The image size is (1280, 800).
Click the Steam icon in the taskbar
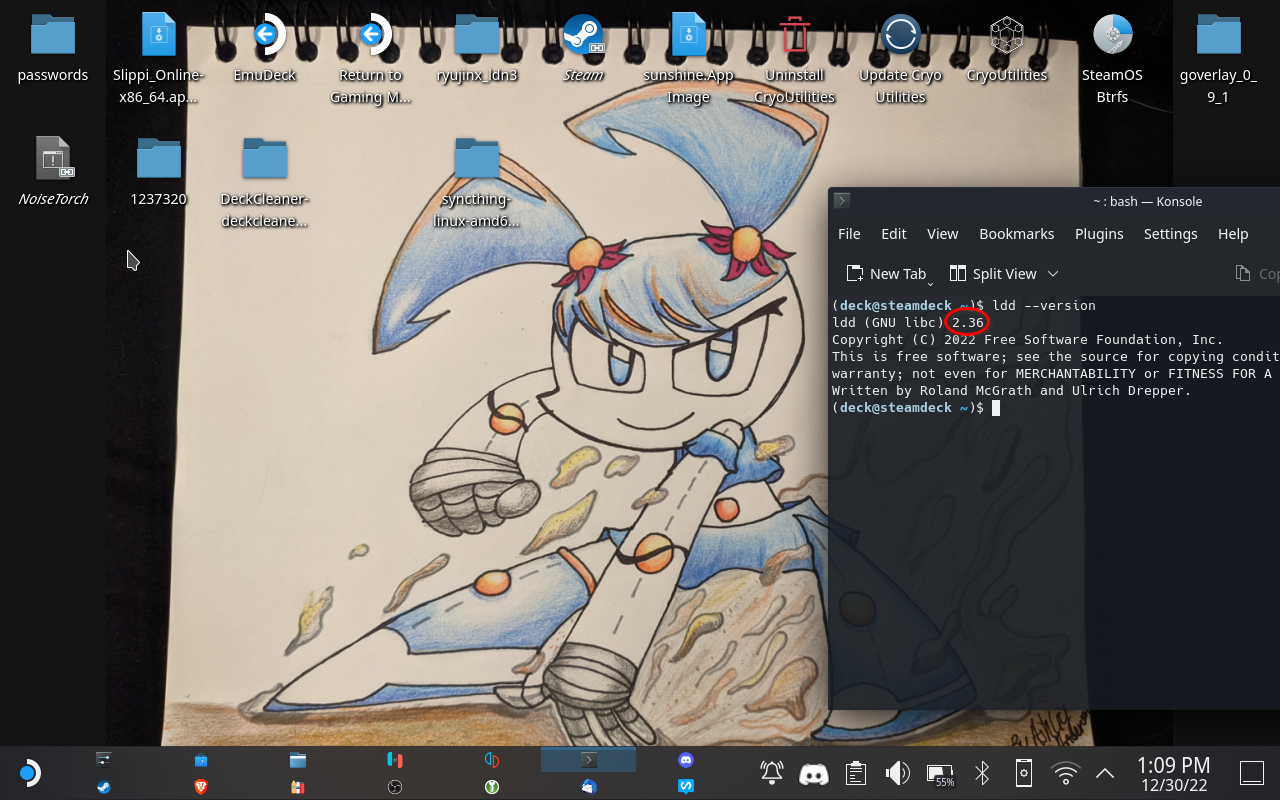103,787
